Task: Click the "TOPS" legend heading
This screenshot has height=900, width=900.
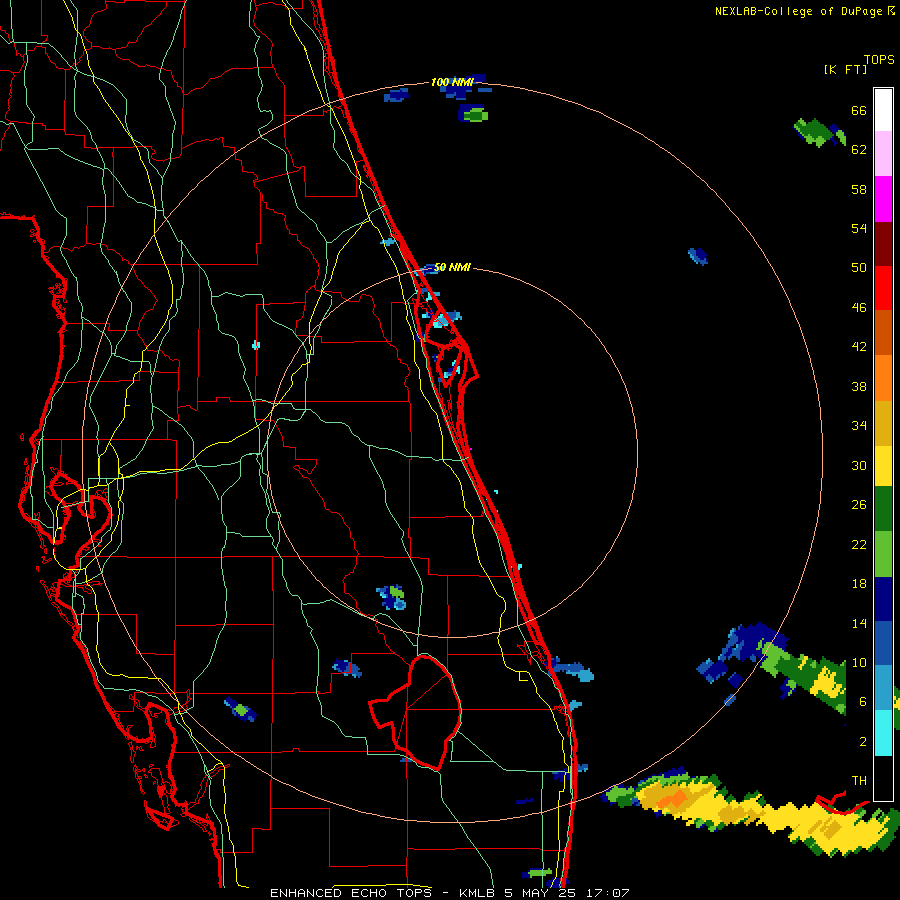Action: [x=879, y=60]
